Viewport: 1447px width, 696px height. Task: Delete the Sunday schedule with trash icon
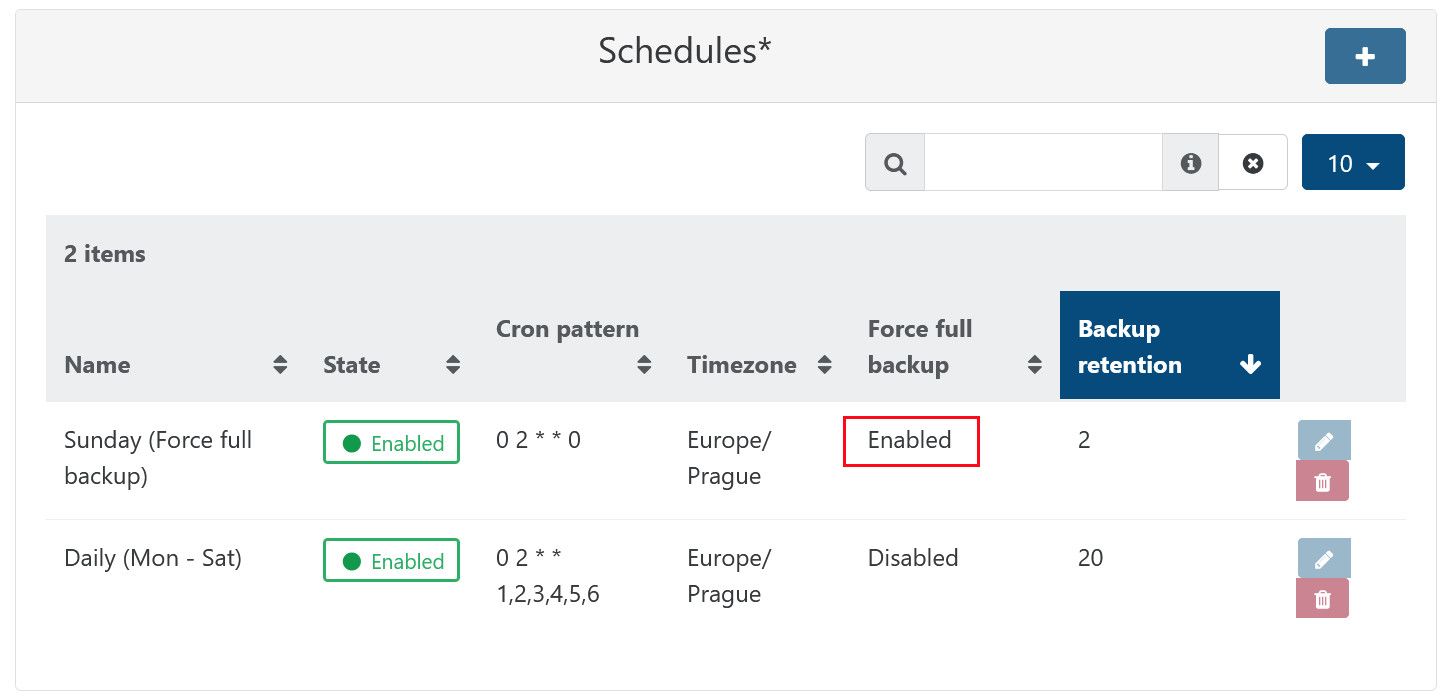(x=1322, y=481)
